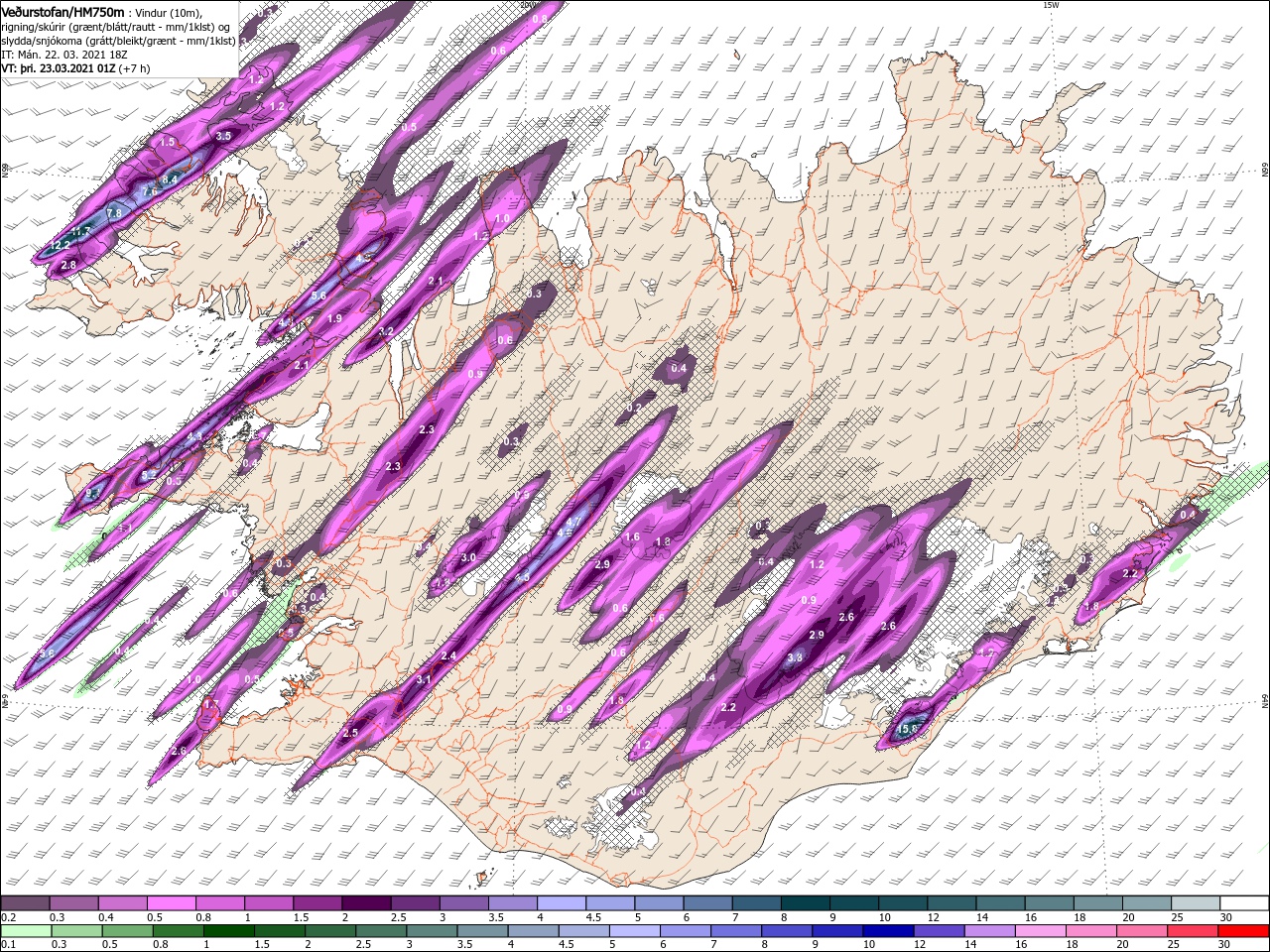Click the '0.4' label in the upper legend scale

click(105, 917)
